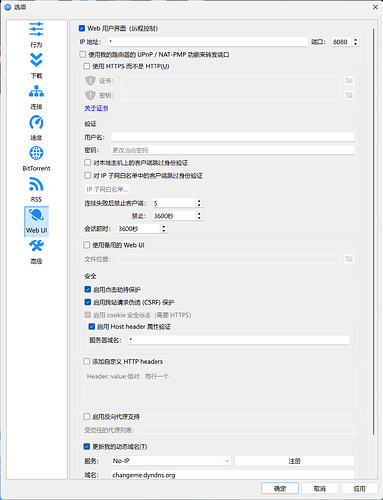Increase the 3600秒 session timeout spinner
383x500 pixels.
[164, 226]
